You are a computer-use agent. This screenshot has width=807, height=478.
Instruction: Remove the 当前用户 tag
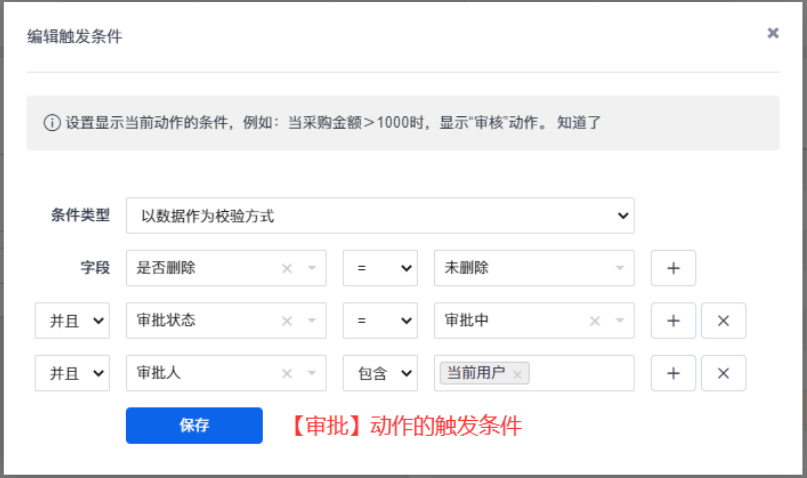pos(517,375)
